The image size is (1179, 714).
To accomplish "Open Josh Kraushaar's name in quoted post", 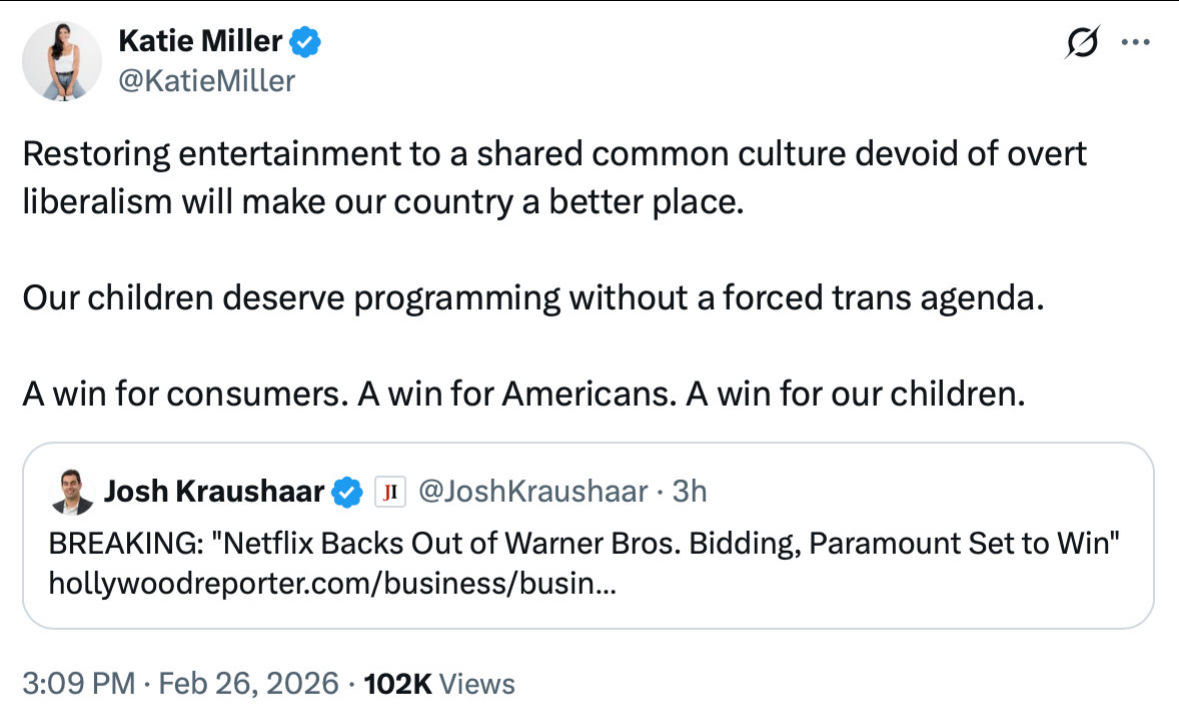I will click(214, 491).
